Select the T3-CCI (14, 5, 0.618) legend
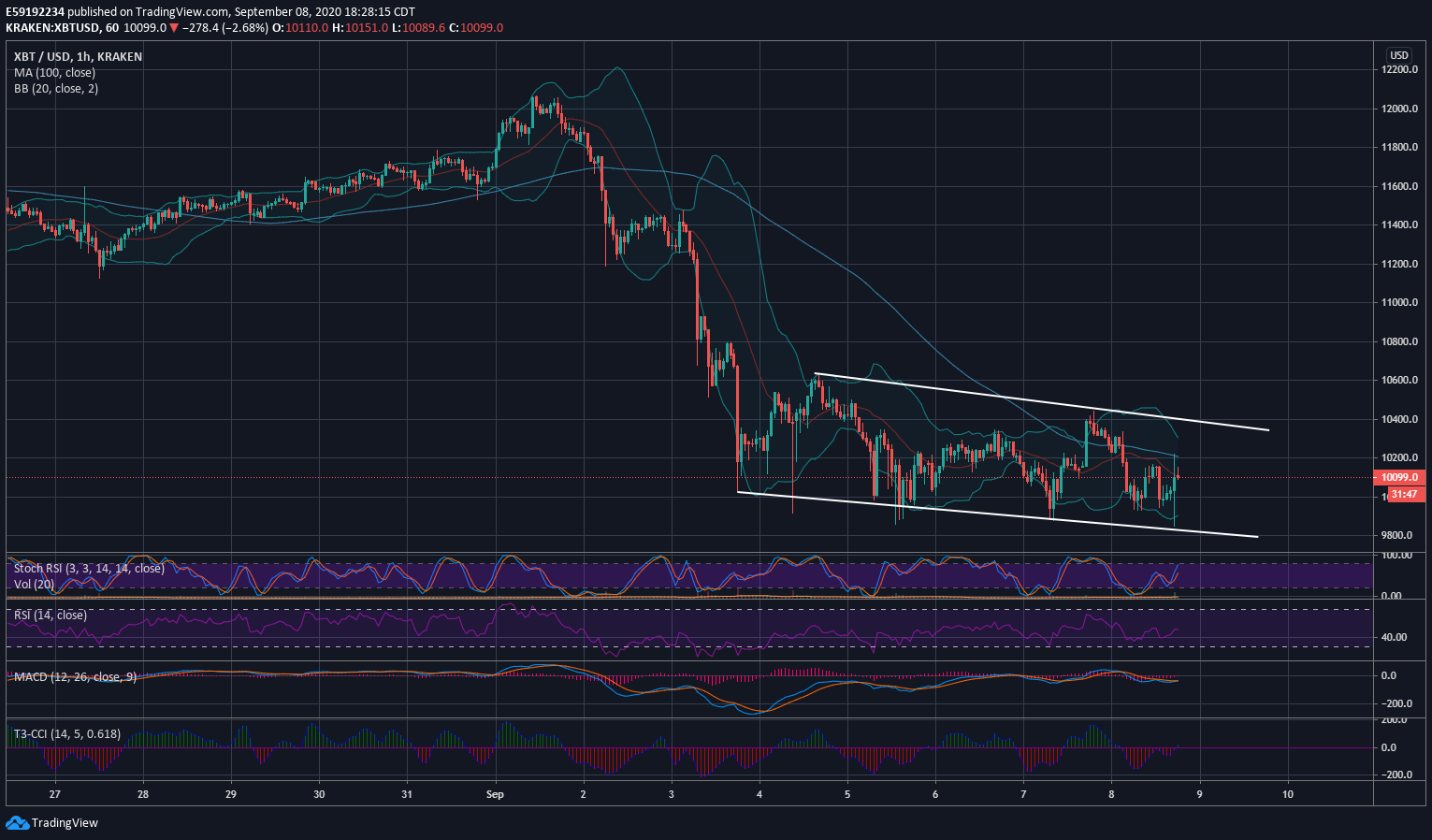1432x840 pixels. click(x=66, y=734)
